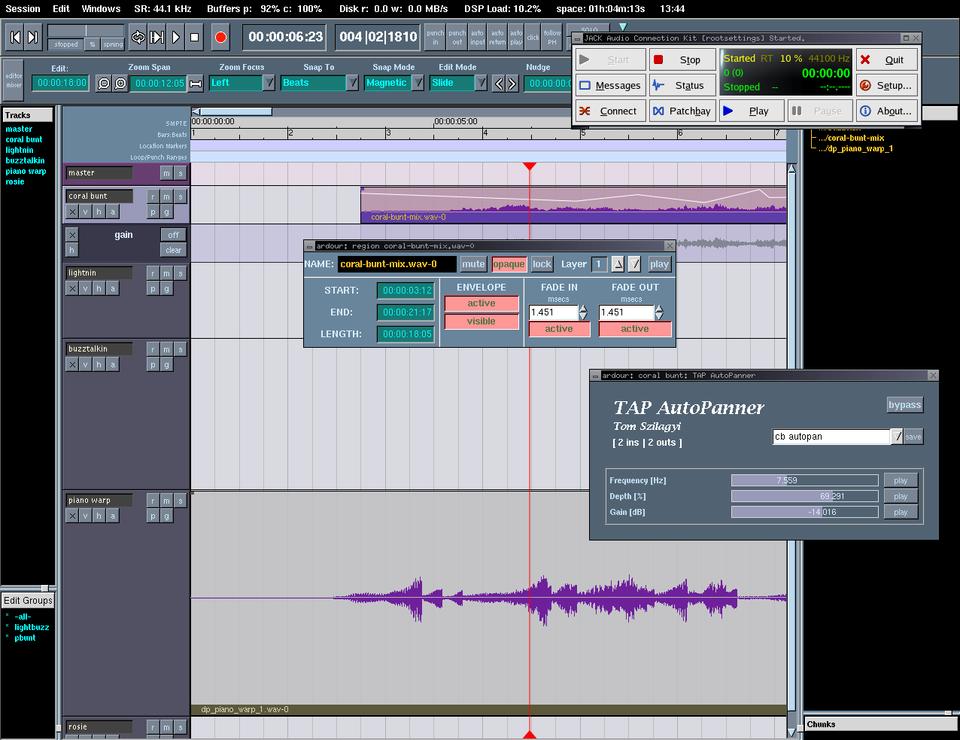The image size is (960, 740).
Task: Toggle the envelope visible button
Action: [481, 322]
